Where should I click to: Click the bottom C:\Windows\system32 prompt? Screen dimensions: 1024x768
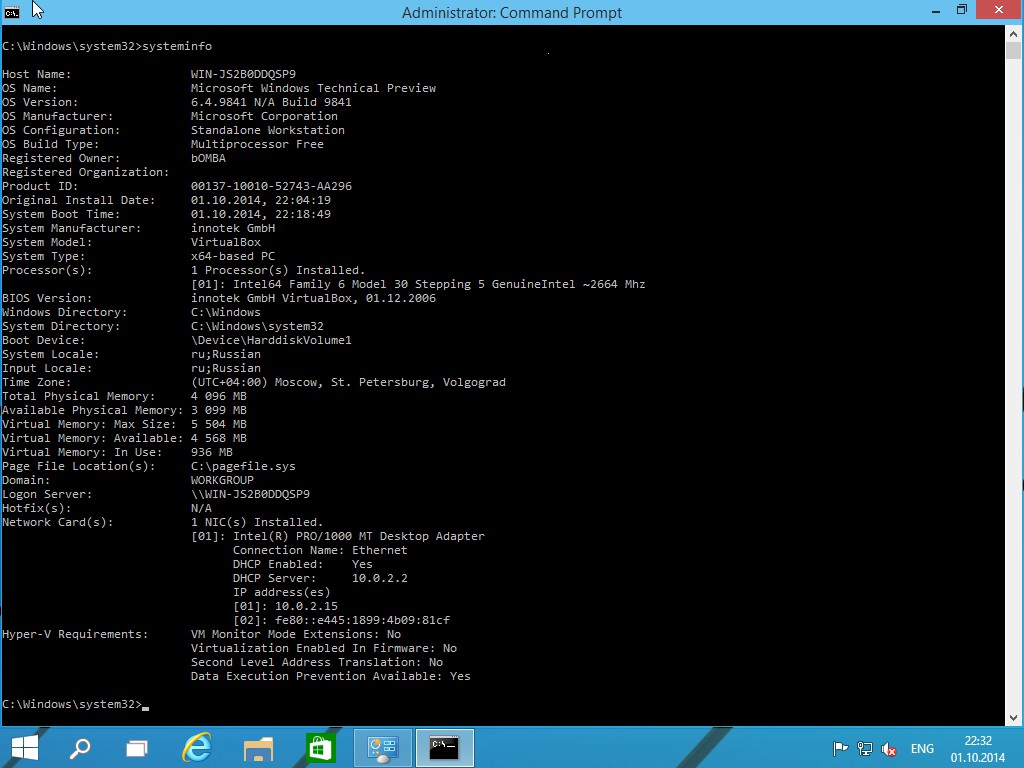72,705
